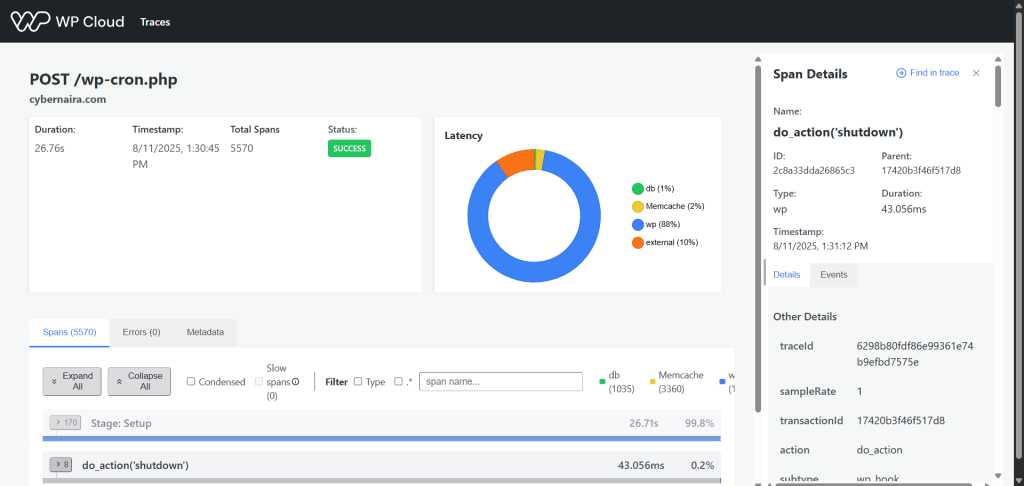Click the sampleRate value 1

[859, 391]
